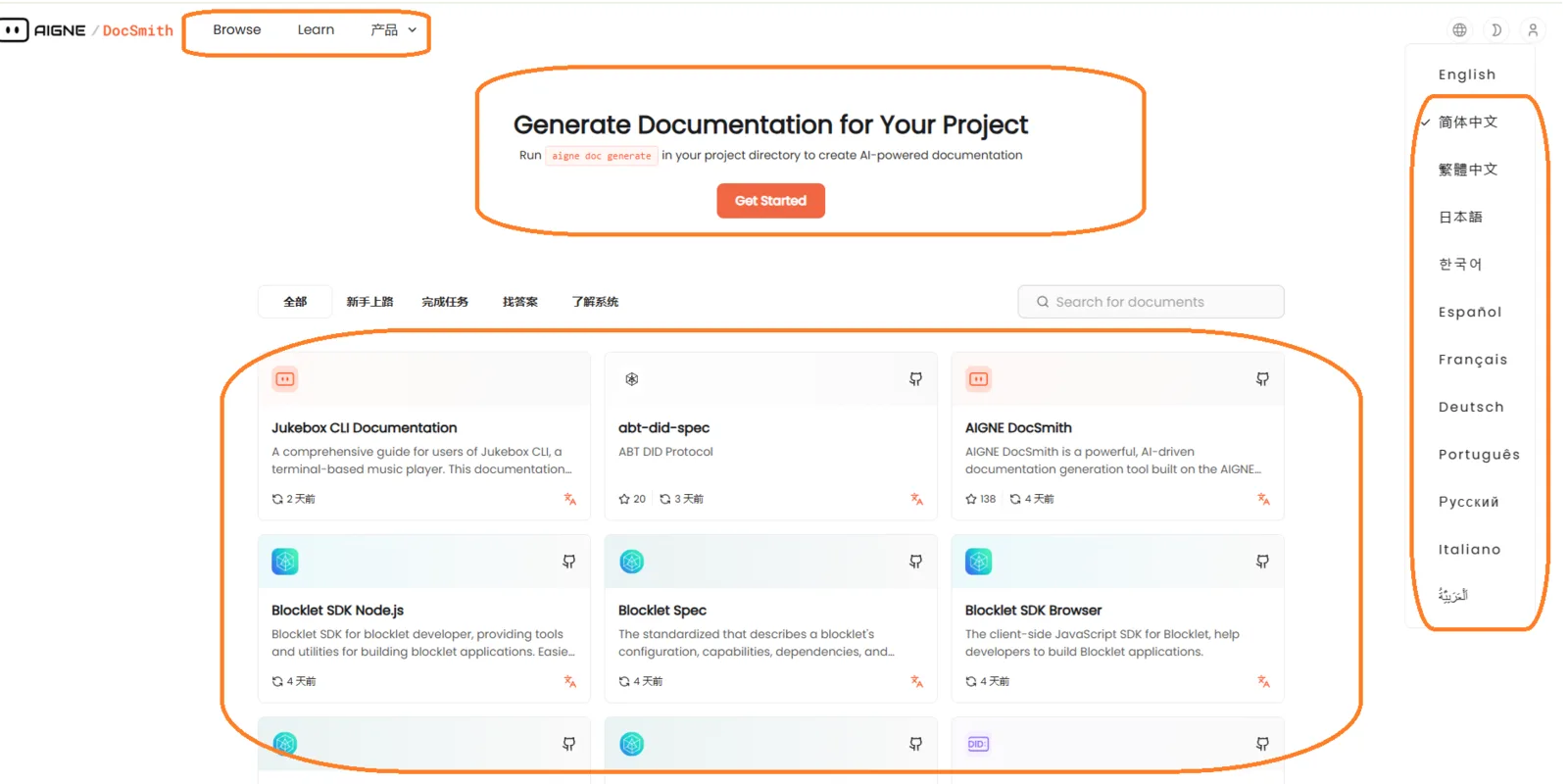Open the Learn navigation link
The width and height of the screenshot is (1568, 784).
coord(316,30)
